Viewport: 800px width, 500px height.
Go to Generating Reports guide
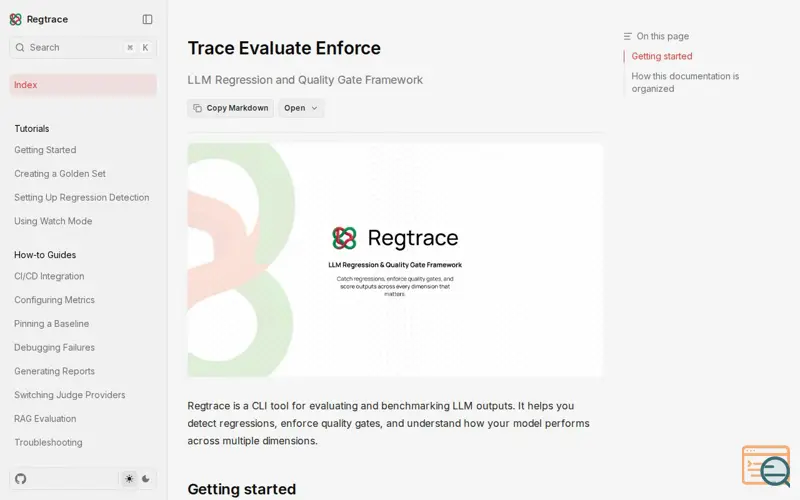[54, 371]
